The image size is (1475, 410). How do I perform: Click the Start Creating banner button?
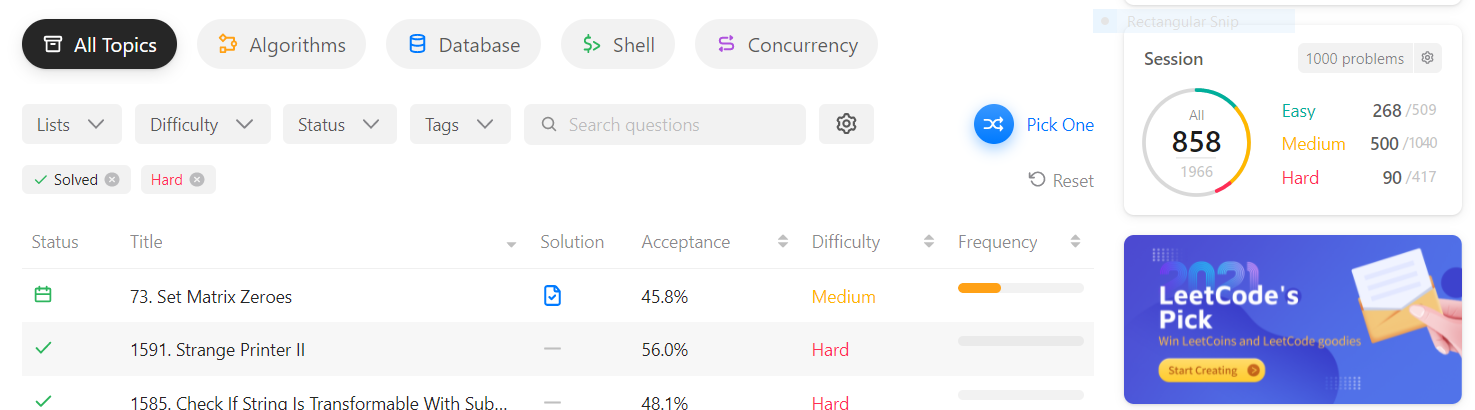click(x=1212, y=370)
